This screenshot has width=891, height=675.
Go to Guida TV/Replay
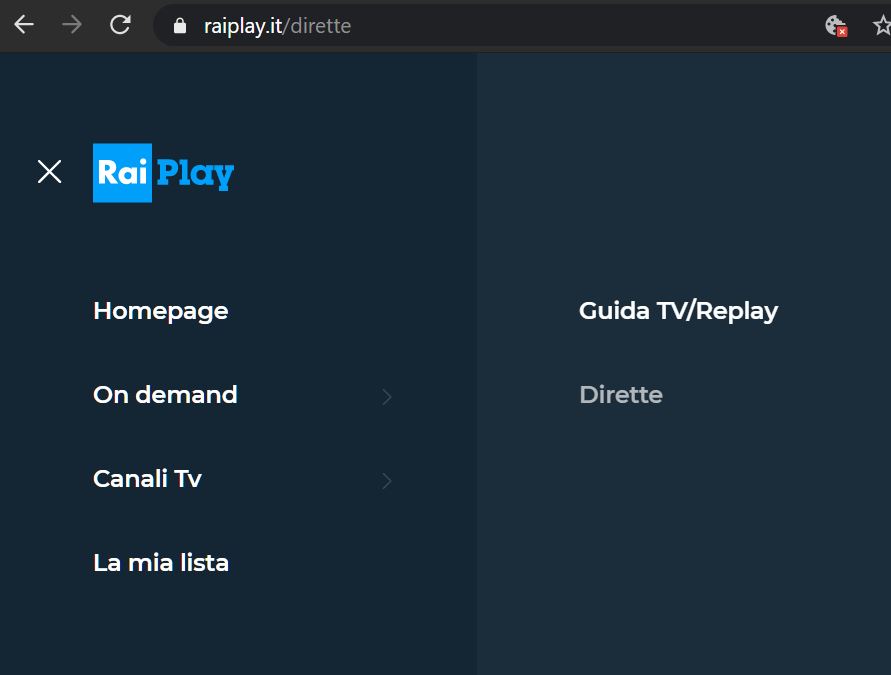click(x=678, y=311)
